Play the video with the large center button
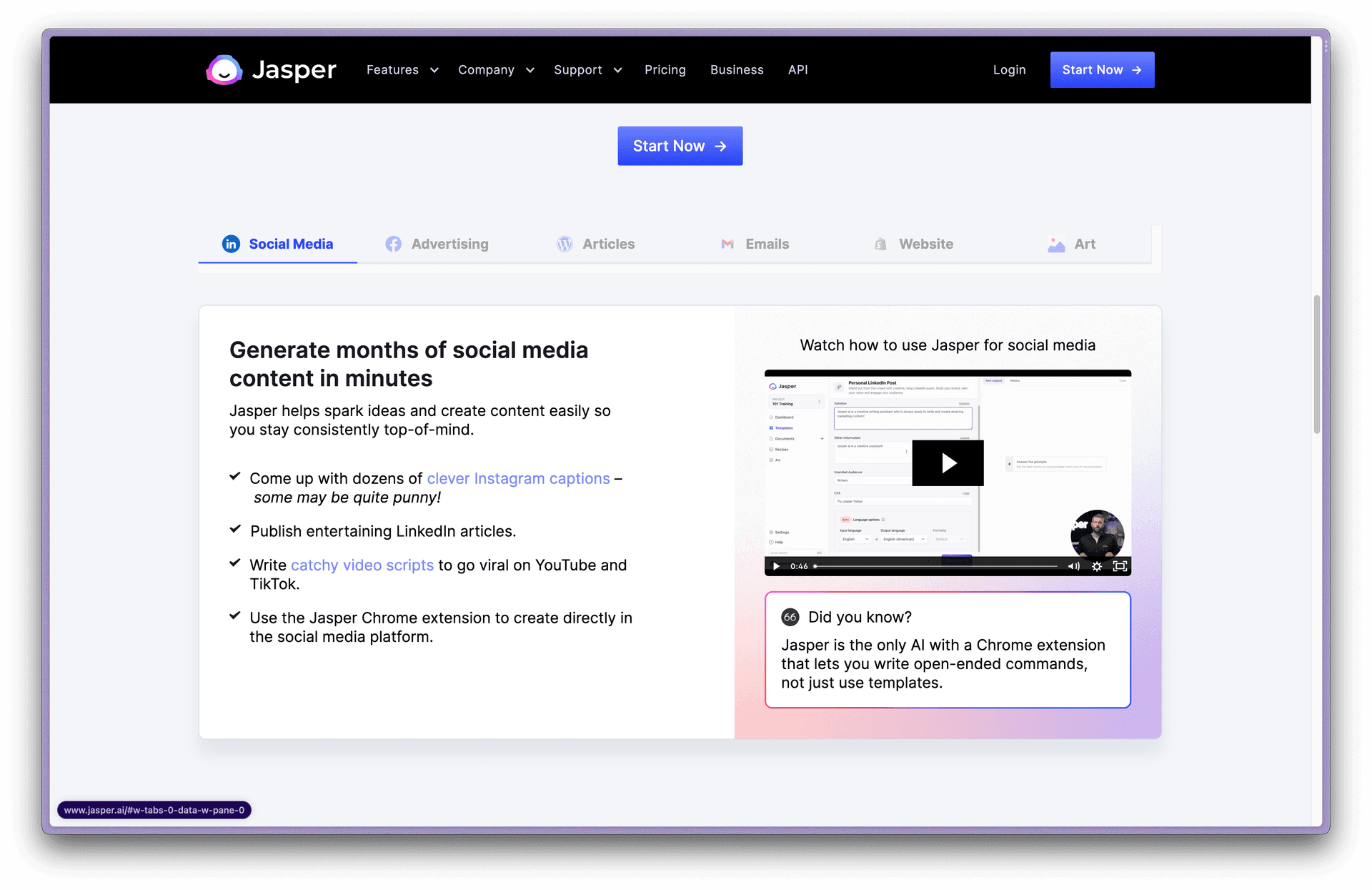 (x=948, y=463)
